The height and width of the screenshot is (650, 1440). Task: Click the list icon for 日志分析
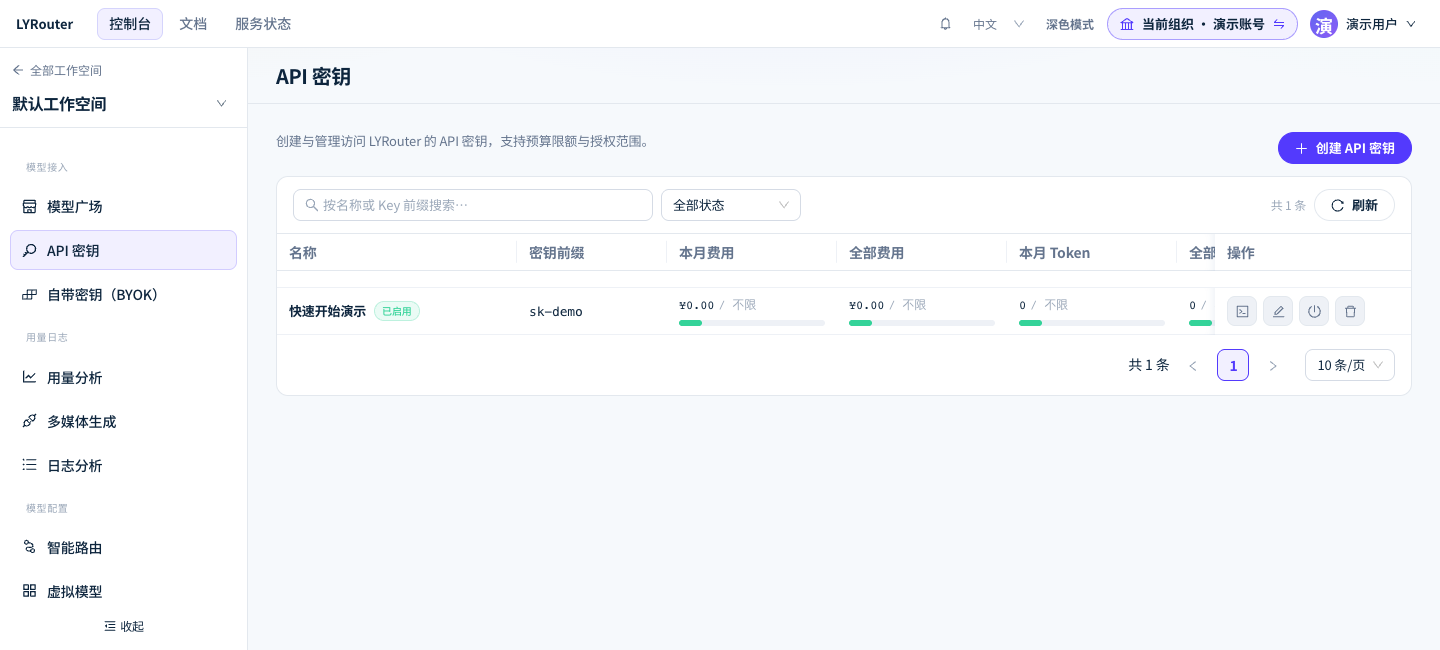click(x=29, y=466)
